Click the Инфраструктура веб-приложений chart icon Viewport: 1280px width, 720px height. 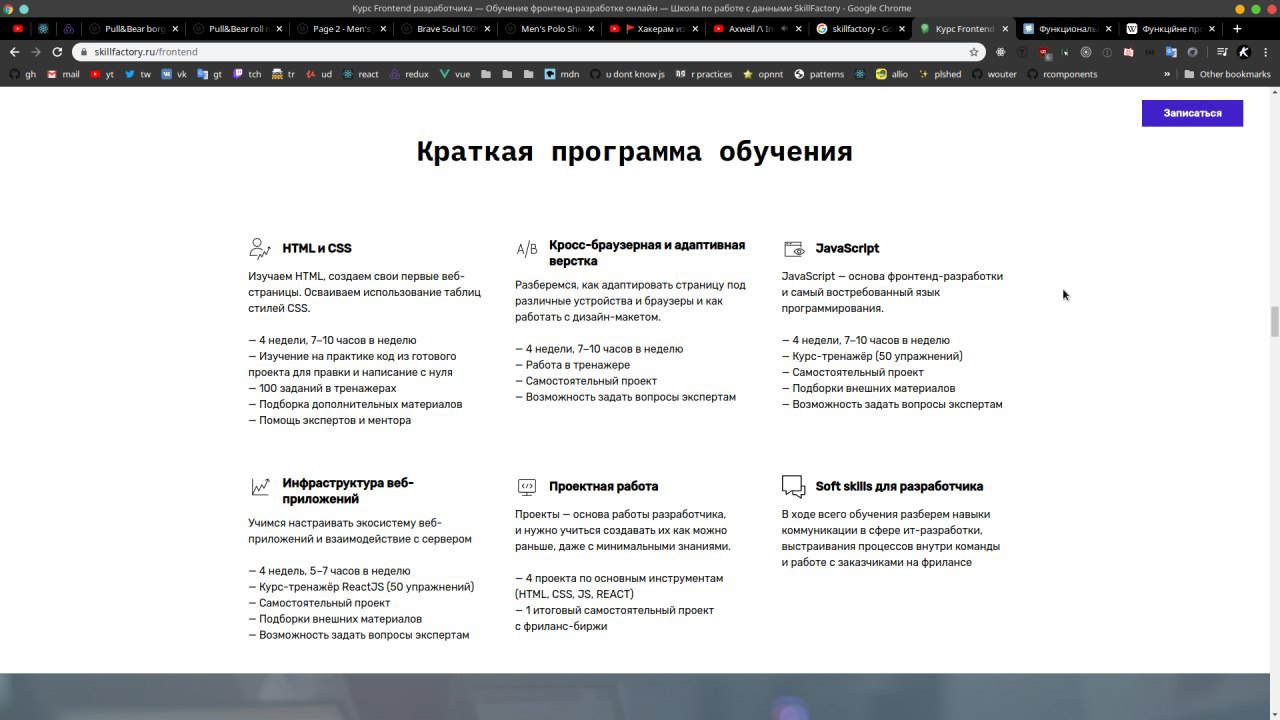pyautogui.click(x=260, y=487)
